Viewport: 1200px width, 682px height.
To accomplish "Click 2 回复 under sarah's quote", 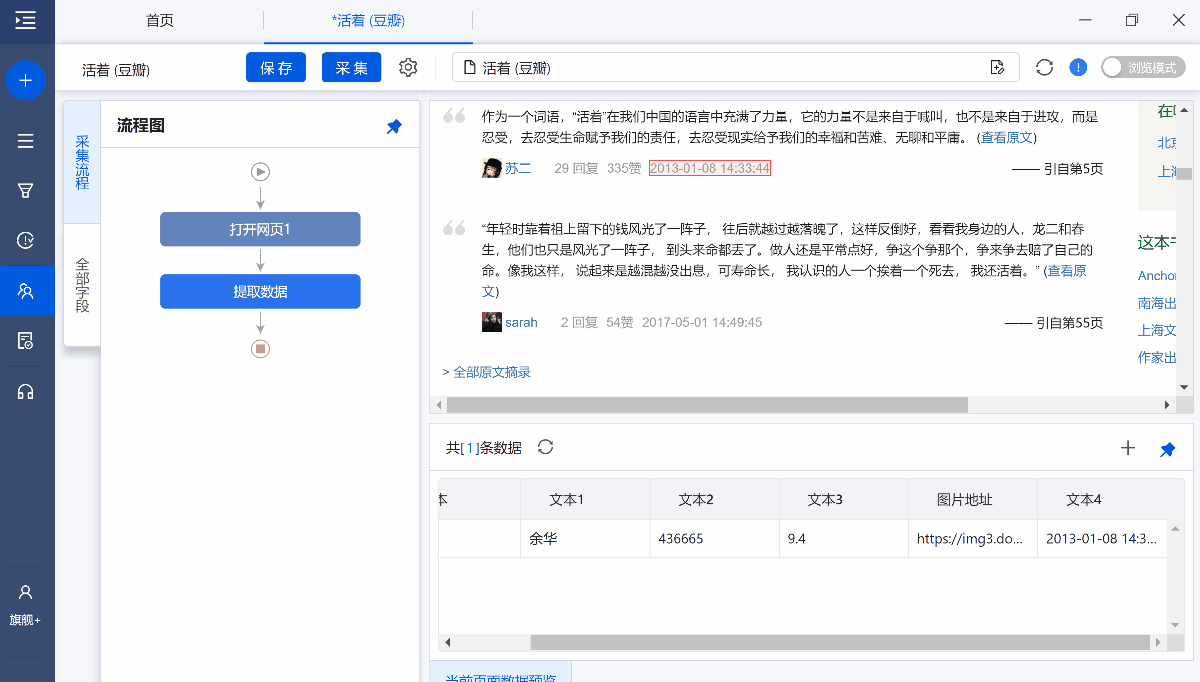I will [579, 322].
